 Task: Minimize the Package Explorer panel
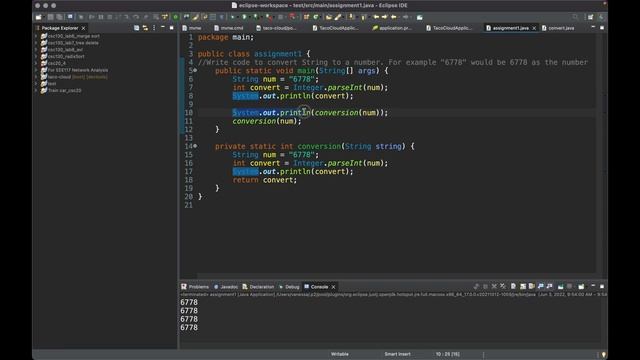click(x=163, y=27)
